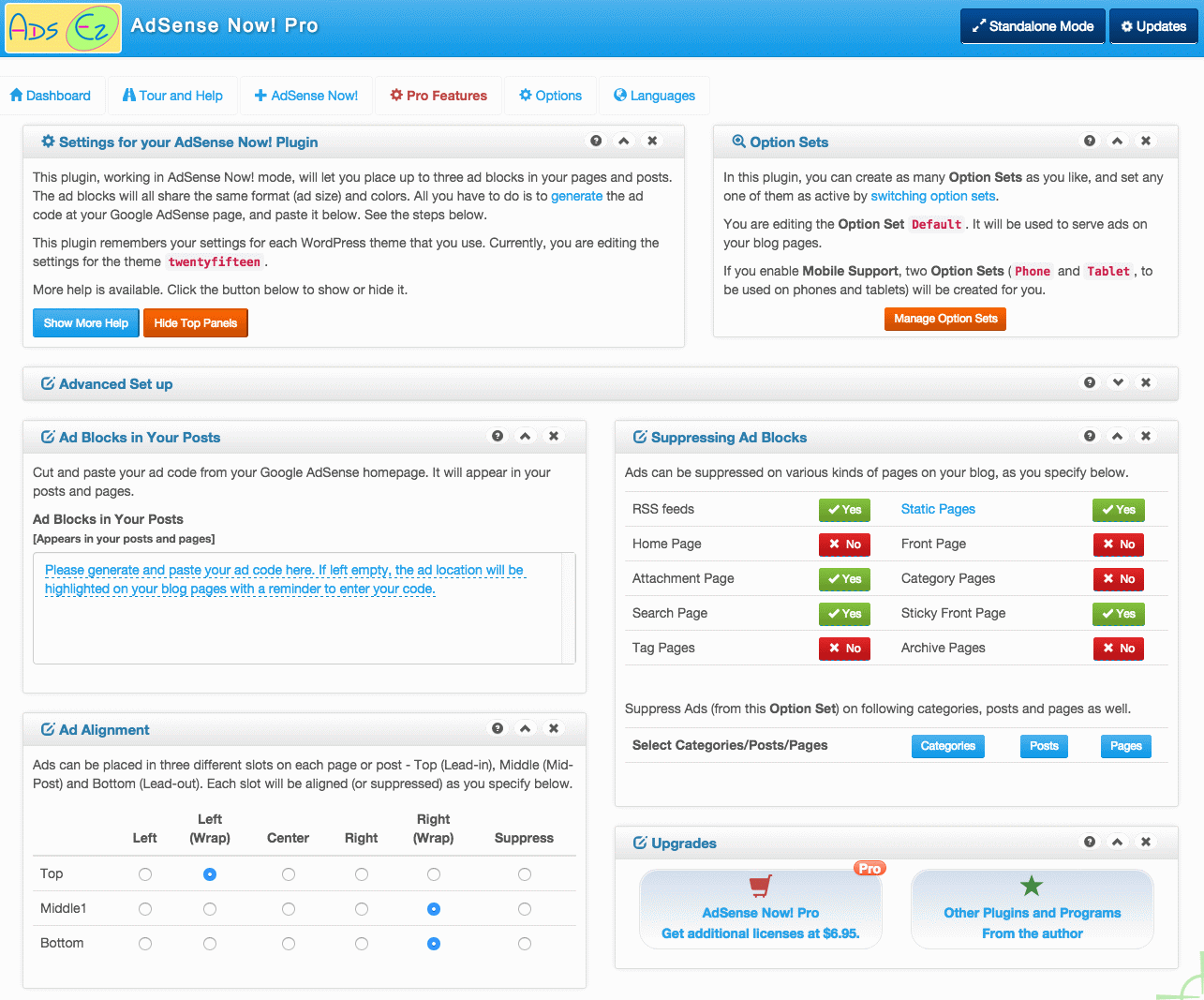Click the ad code text area
Screen dimensions: 1204x1000
[x=305, y=608]
